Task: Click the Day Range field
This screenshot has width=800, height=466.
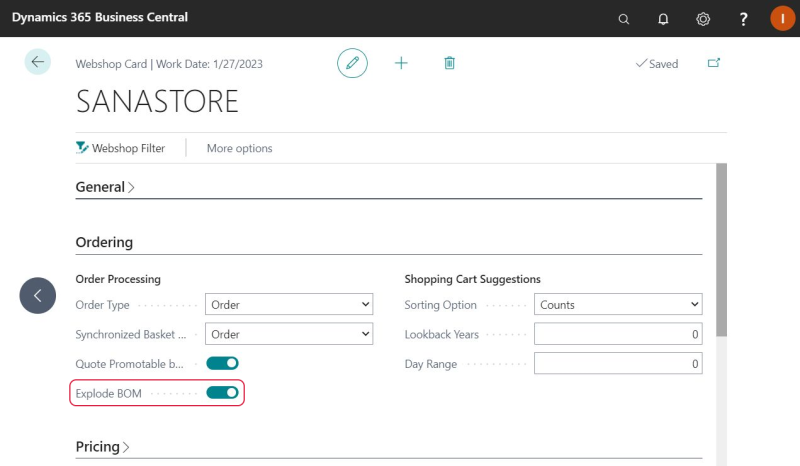Action: click(x=618, y=363)
